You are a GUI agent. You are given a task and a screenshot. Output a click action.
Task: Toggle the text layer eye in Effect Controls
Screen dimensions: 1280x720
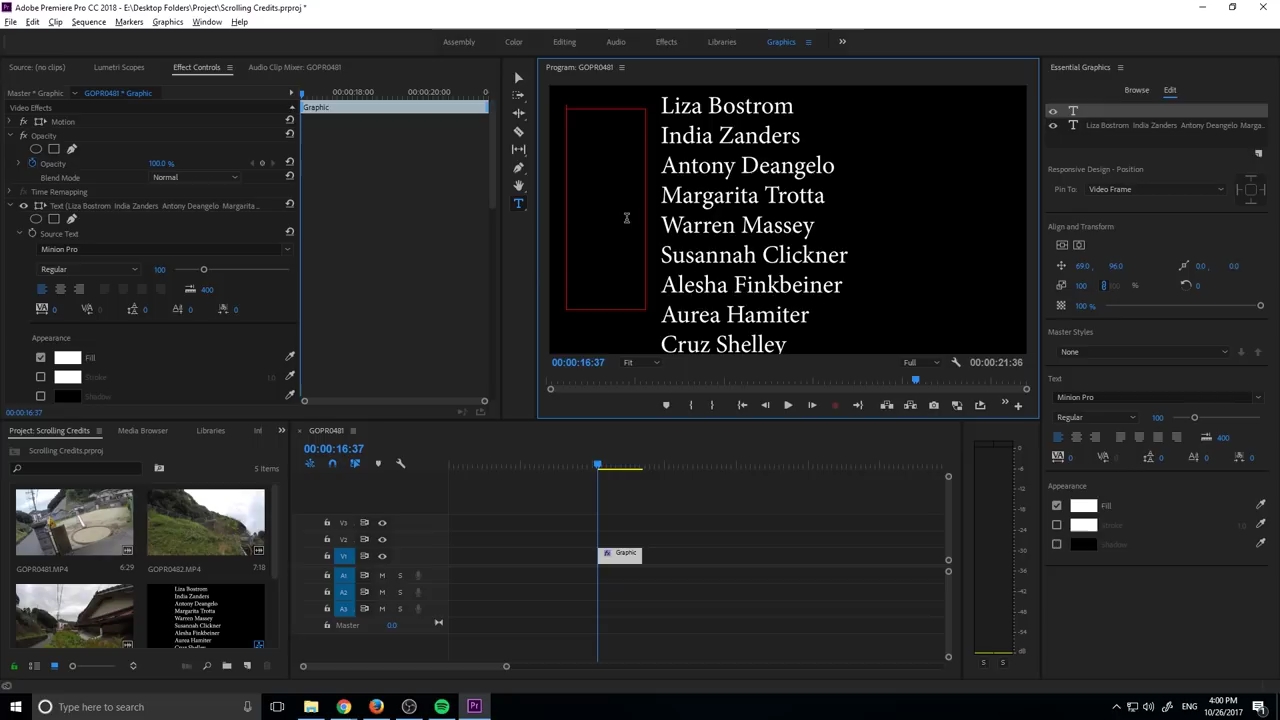[x=24, y=206]
